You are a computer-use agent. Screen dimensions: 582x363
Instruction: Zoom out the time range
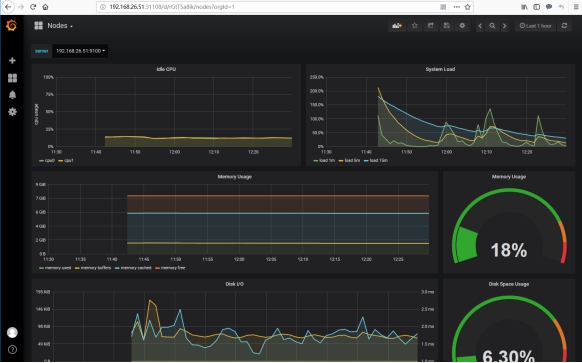tap(492, 26)
